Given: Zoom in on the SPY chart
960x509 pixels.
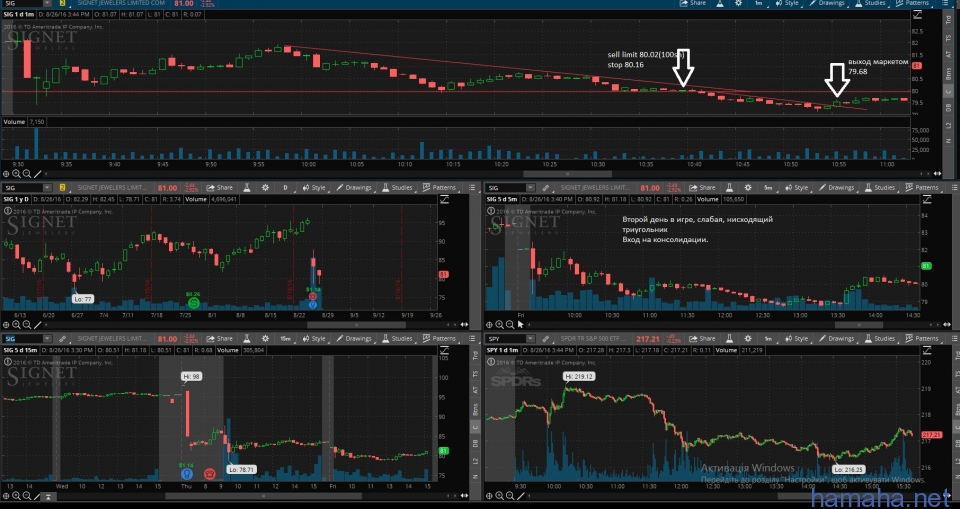Looking at the screenshot, I should pos(499,496).
